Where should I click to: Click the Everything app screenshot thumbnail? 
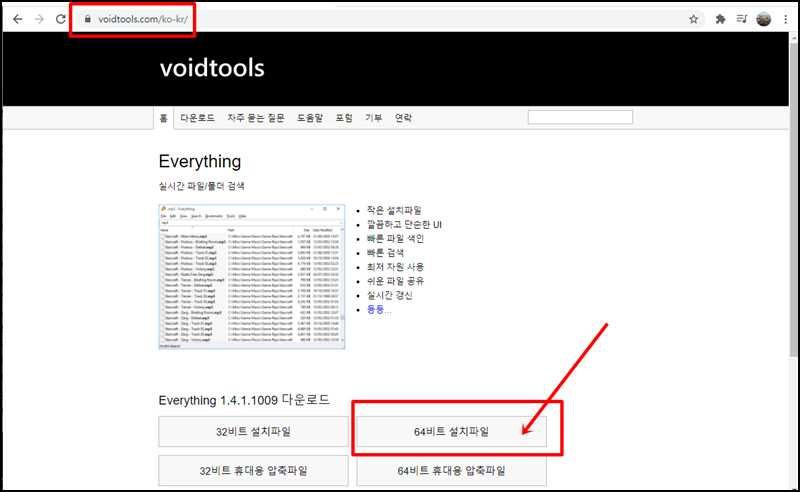(252, 277)
